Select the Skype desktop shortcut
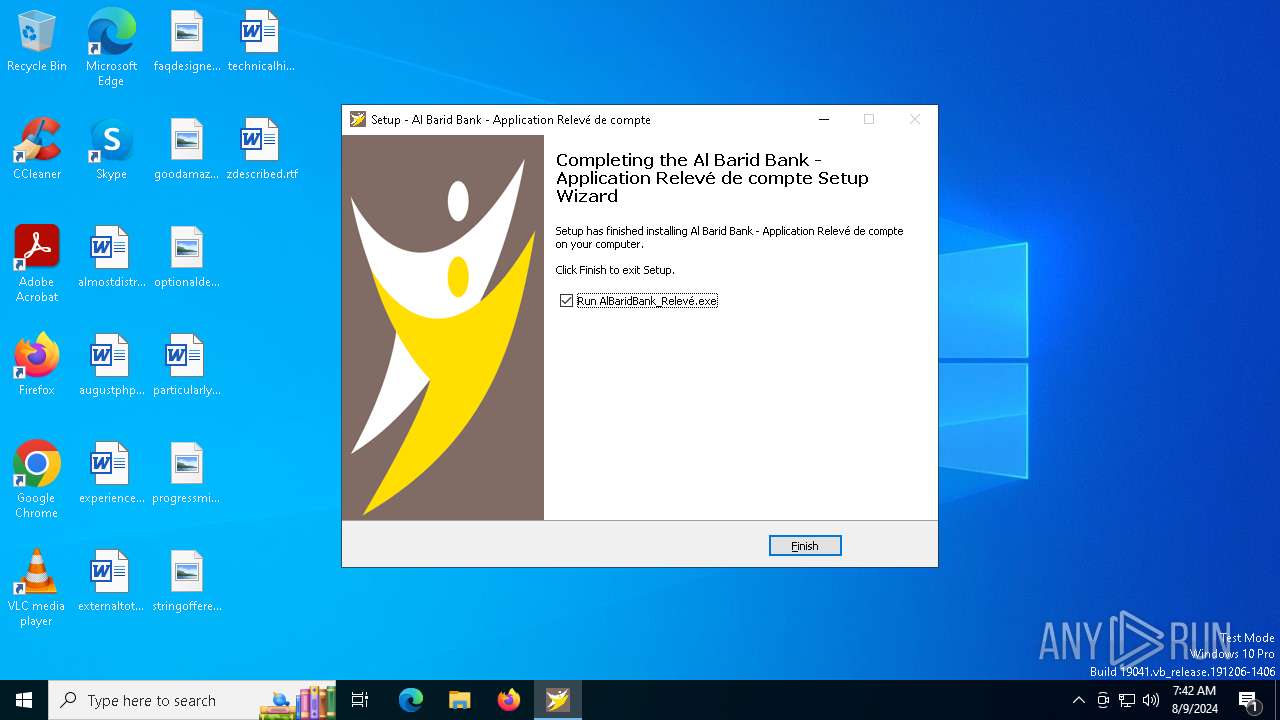This screenshot has width=1280, height=720. (x=111, y=150)
